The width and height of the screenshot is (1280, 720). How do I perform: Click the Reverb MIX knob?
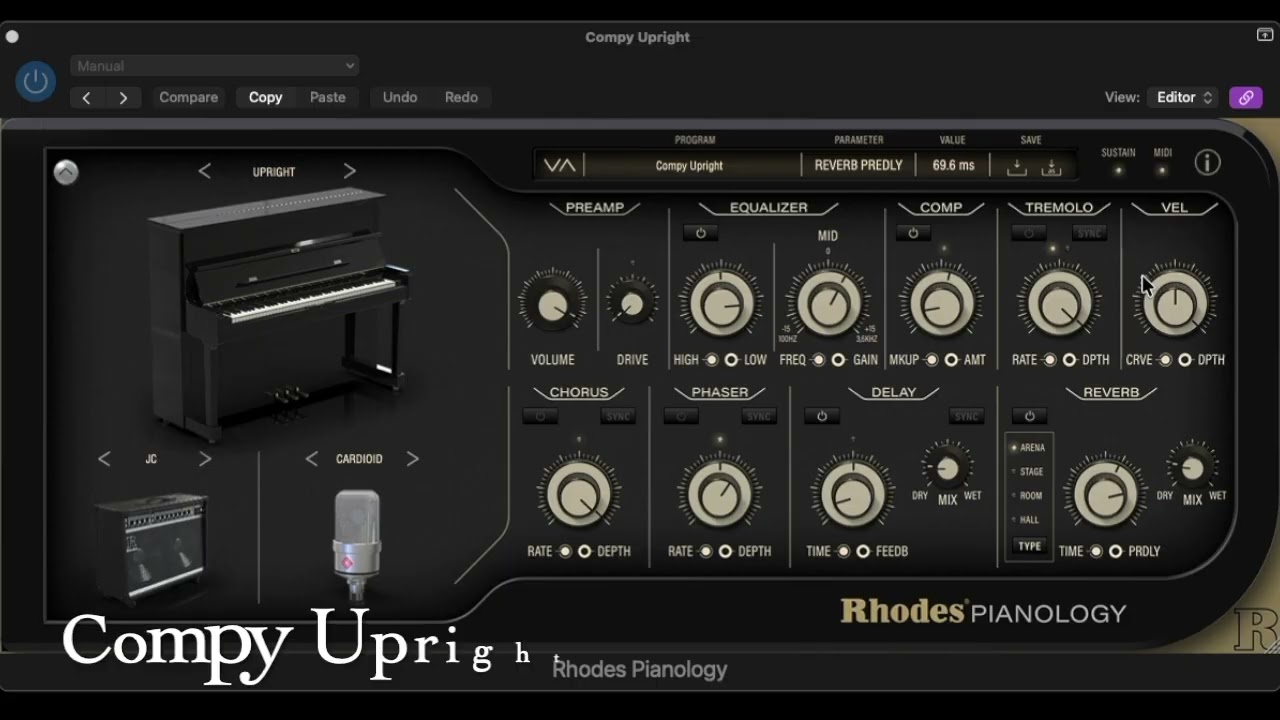[x=1192, y=467]
